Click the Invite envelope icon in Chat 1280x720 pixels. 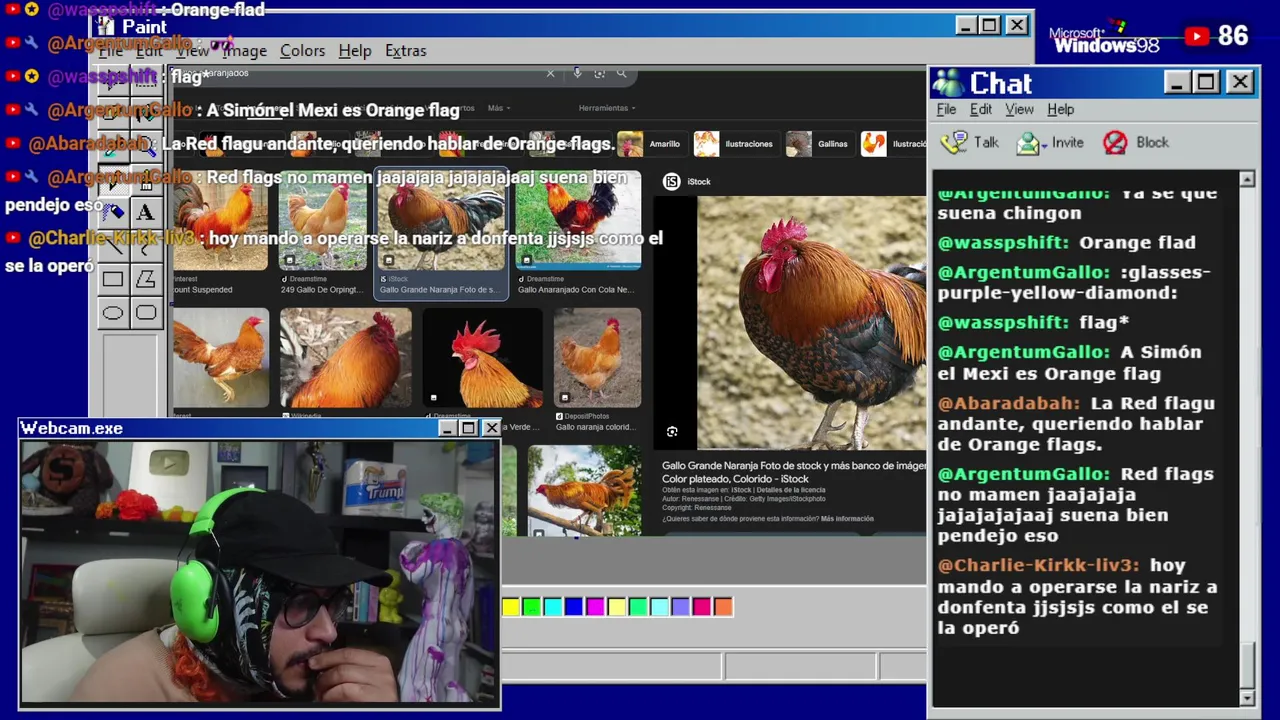coord(1029,143)
